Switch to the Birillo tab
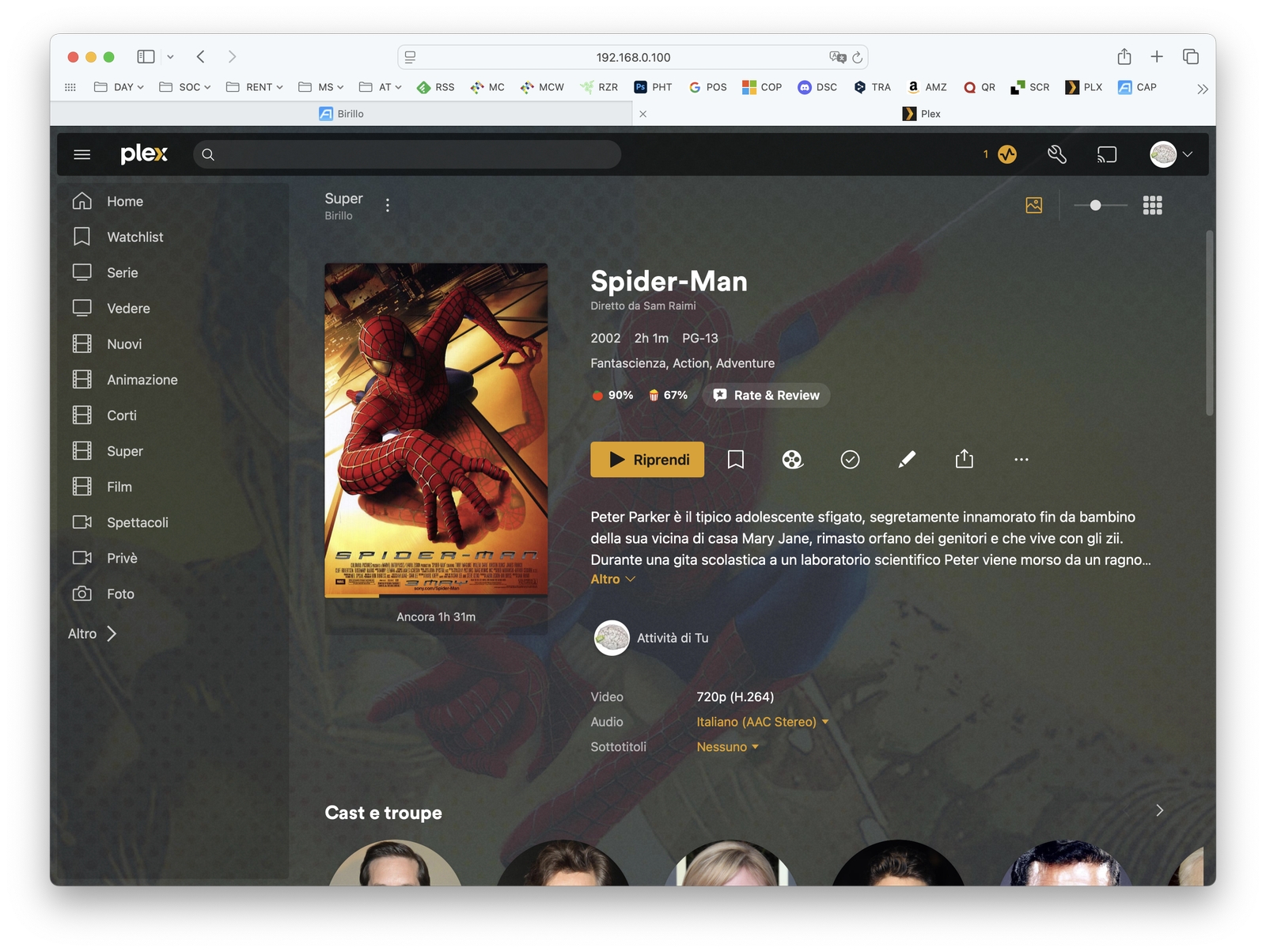Screen dimensions: 1266x952 pos(341,114)
